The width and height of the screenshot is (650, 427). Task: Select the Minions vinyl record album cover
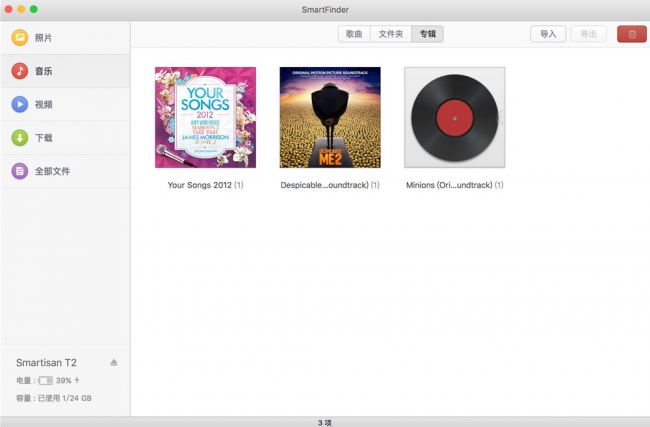tap(455, 117)
